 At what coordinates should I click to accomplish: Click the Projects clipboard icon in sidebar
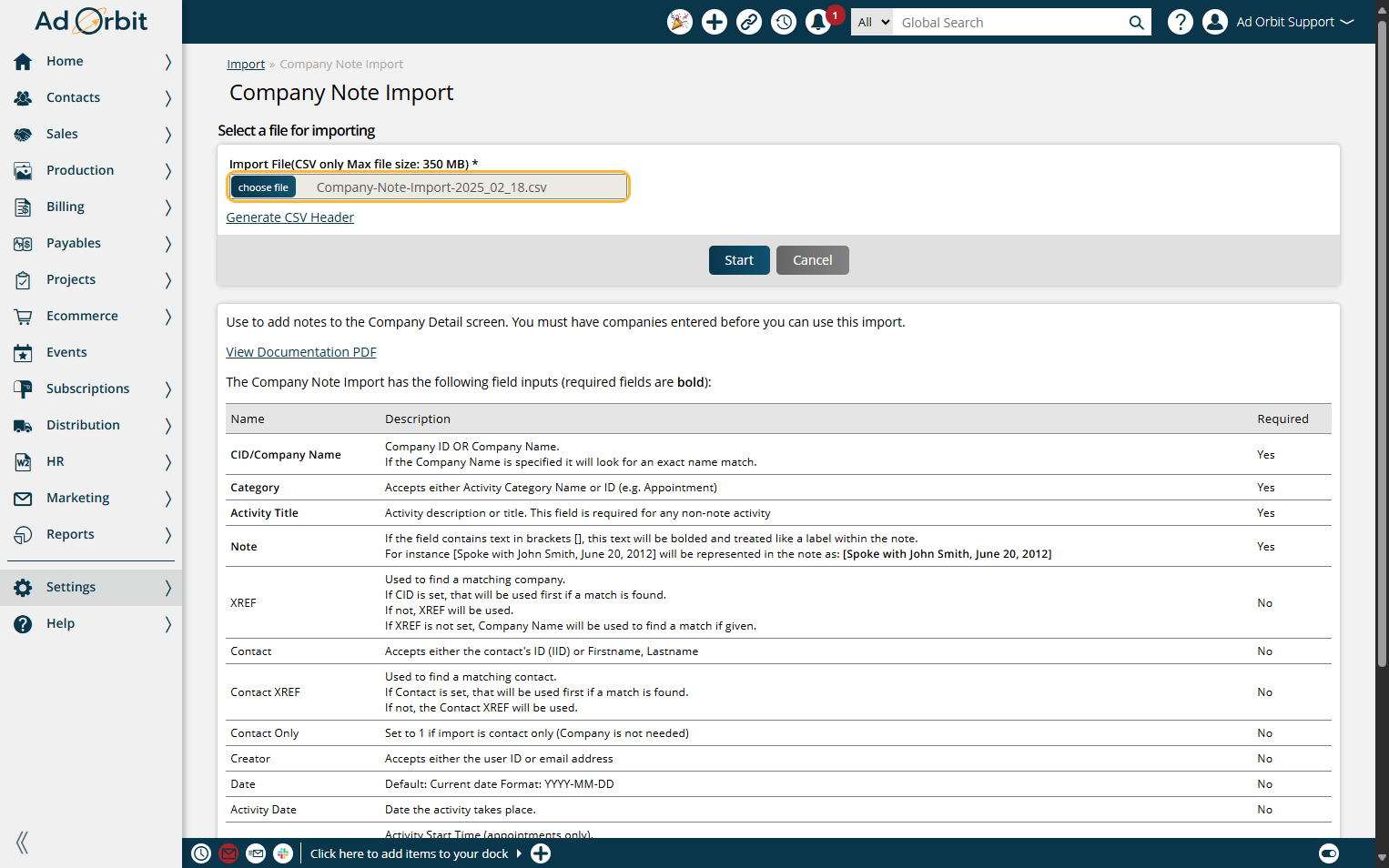23,279
